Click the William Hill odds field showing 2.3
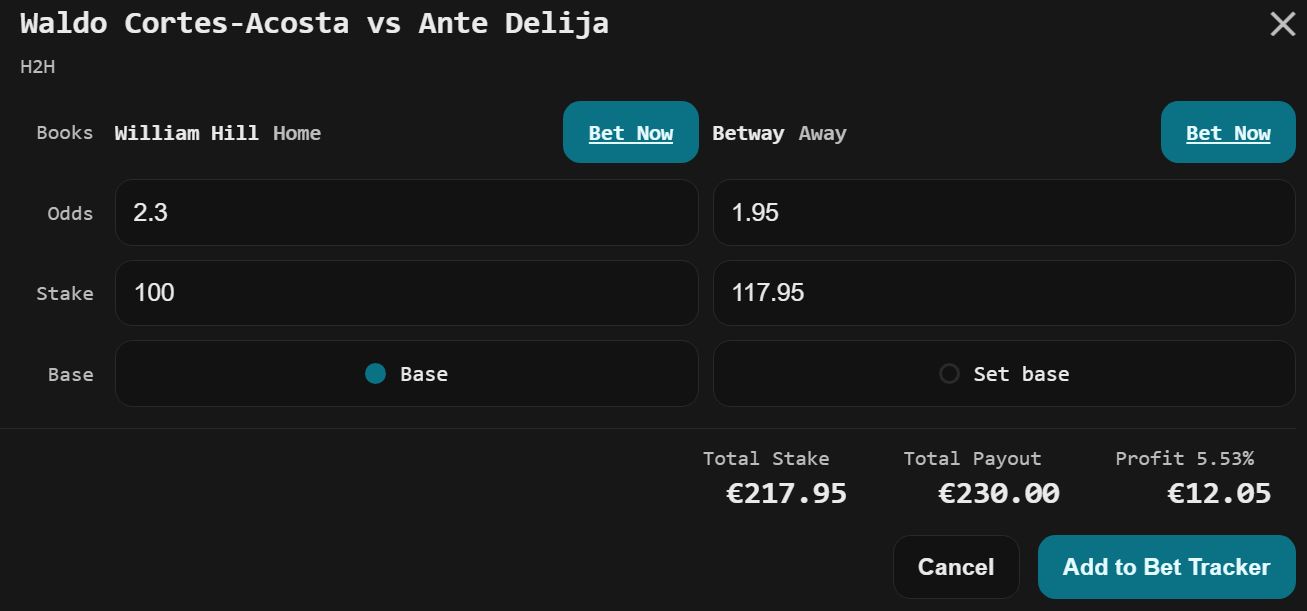1307x611 pixels. [407, 212]
